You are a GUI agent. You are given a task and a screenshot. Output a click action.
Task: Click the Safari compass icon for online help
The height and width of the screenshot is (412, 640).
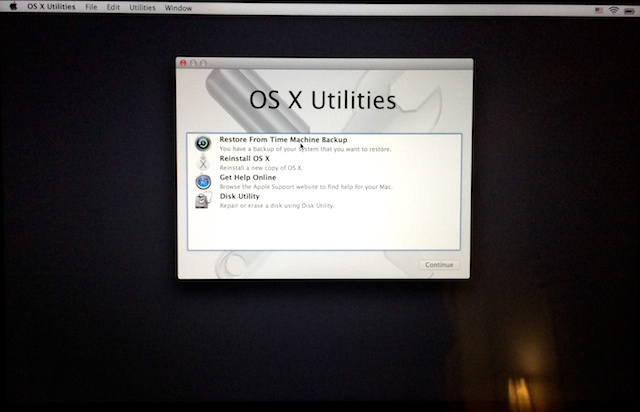click(x=203, y=182)
